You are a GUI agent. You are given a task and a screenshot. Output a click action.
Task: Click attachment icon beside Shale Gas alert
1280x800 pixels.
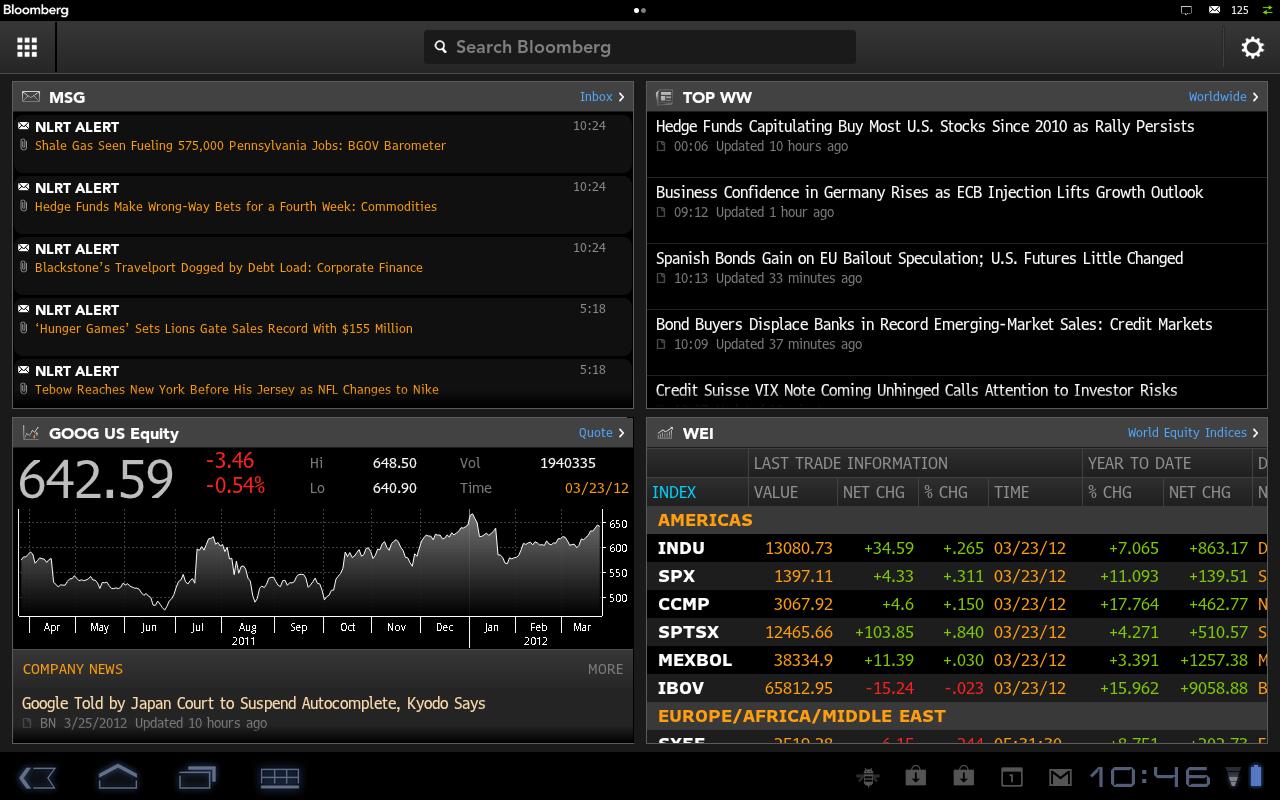tap(24, 146)
